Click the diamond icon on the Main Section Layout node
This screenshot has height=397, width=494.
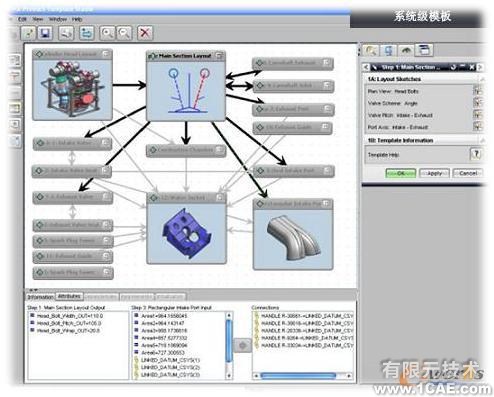click(x=152, y=56)
